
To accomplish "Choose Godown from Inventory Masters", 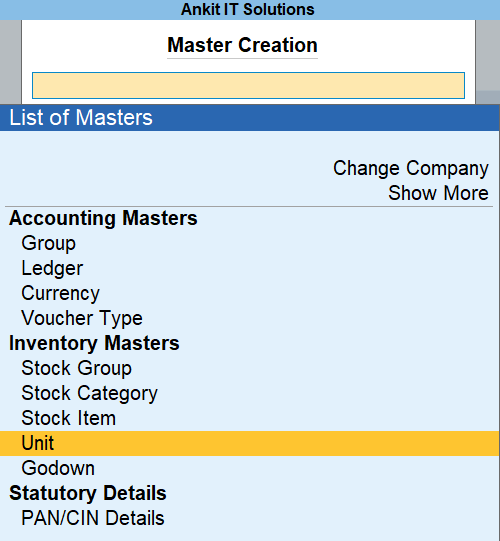I will click(58, 468).
